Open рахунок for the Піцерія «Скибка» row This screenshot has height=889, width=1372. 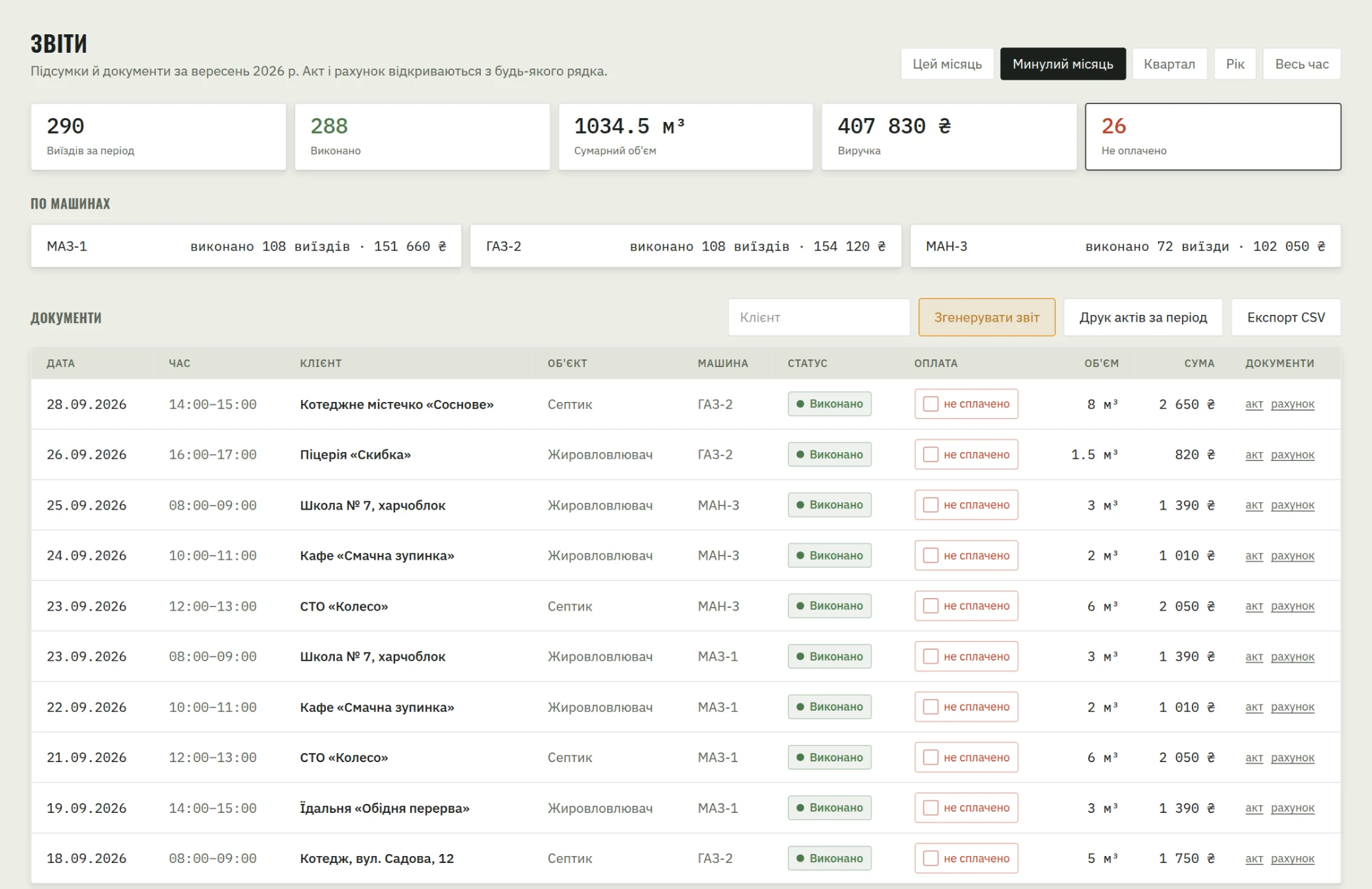[1292, 454]
